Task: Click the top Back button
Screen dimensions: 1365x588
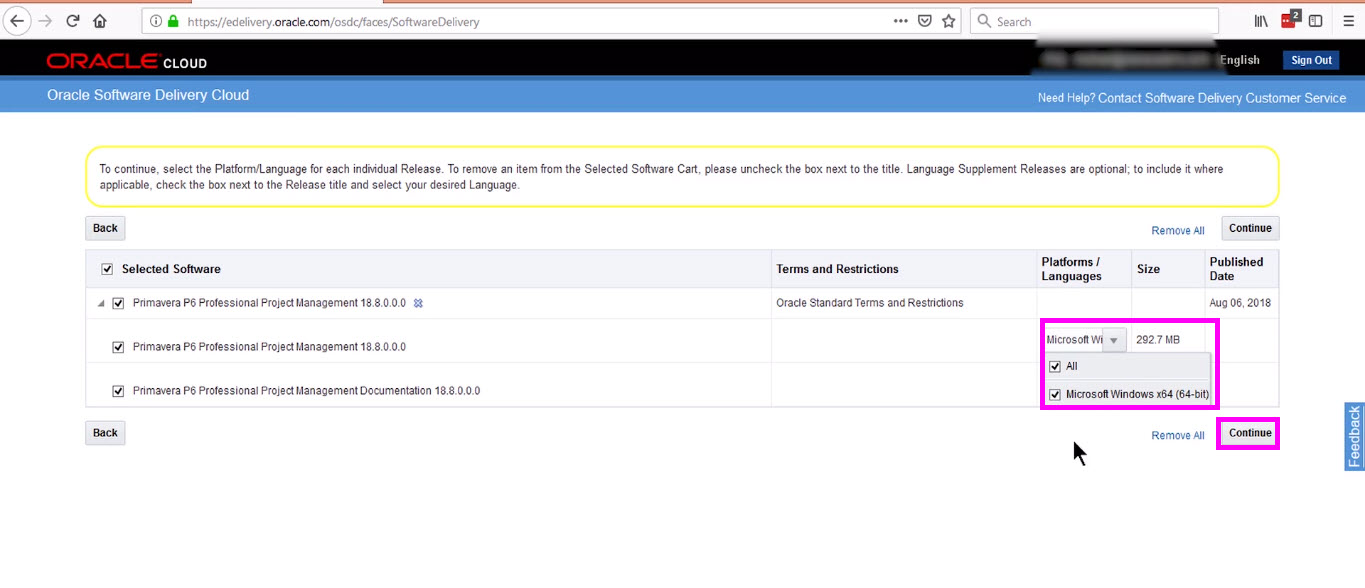Action: click(x=105, y=228)
